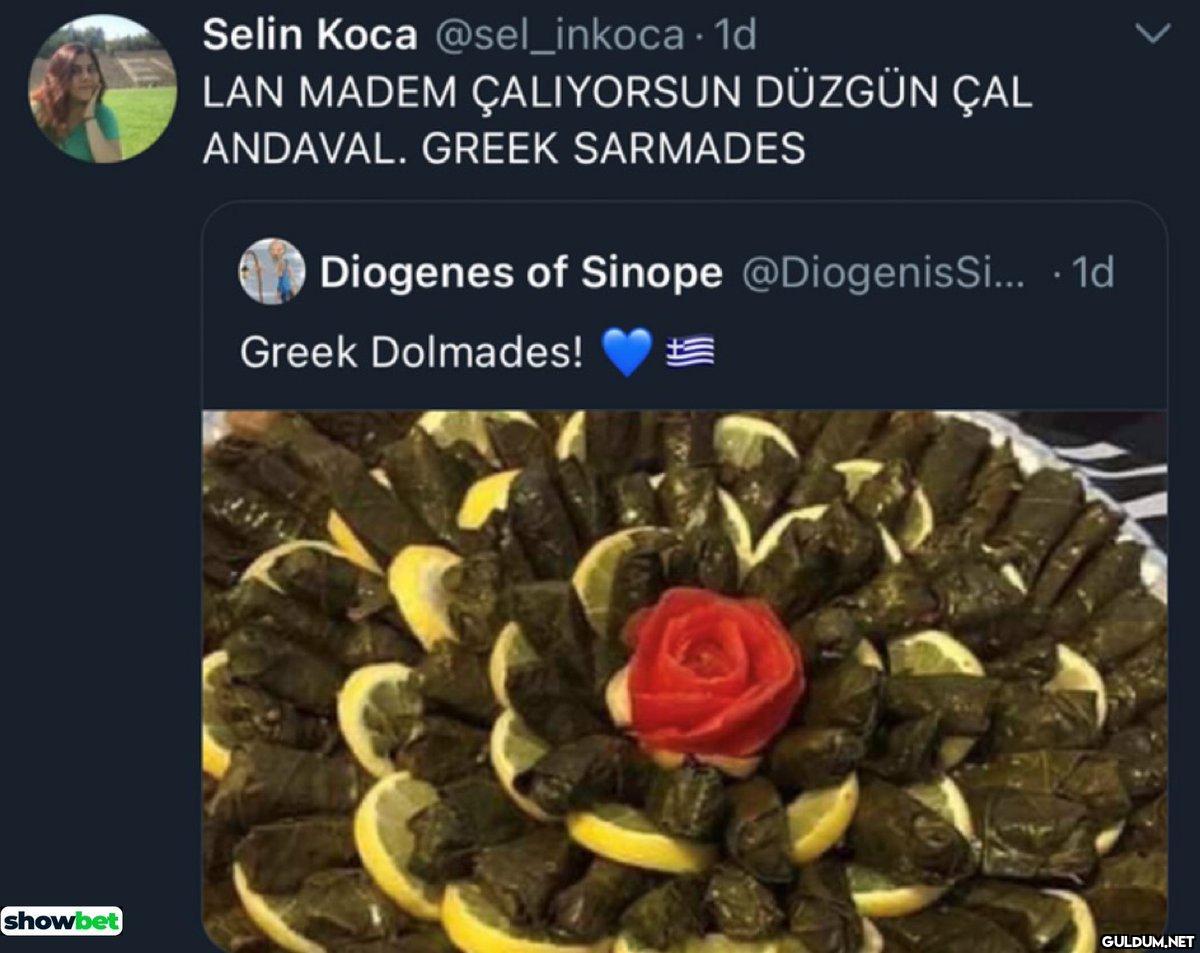
Task: Click the showbet logo badge
Action: tap(62, 920)
